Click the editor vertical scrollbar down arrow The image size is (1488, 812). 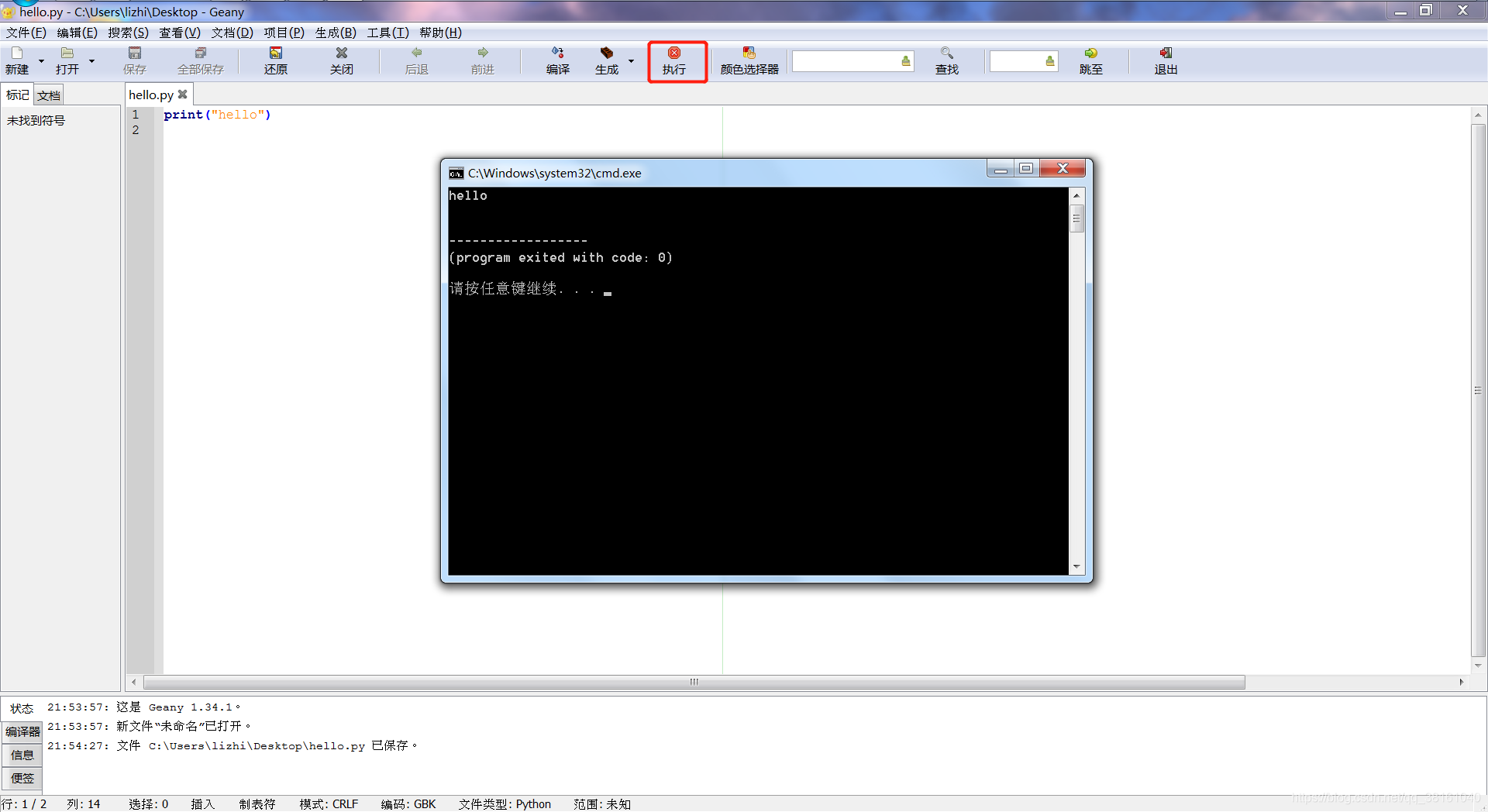(1478, 666)
